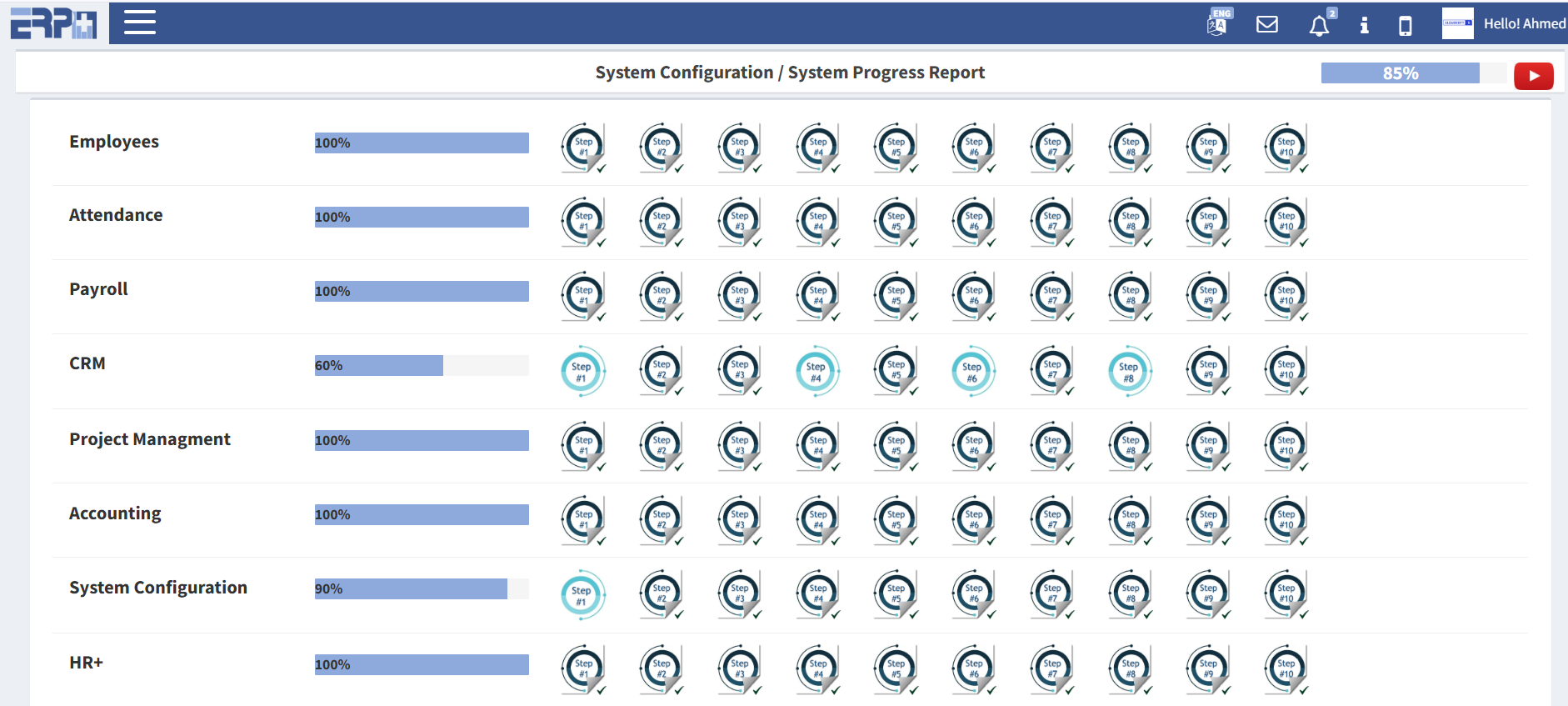Click the Accounting module label
This screenshot has width=1568, height=706.
115,513
